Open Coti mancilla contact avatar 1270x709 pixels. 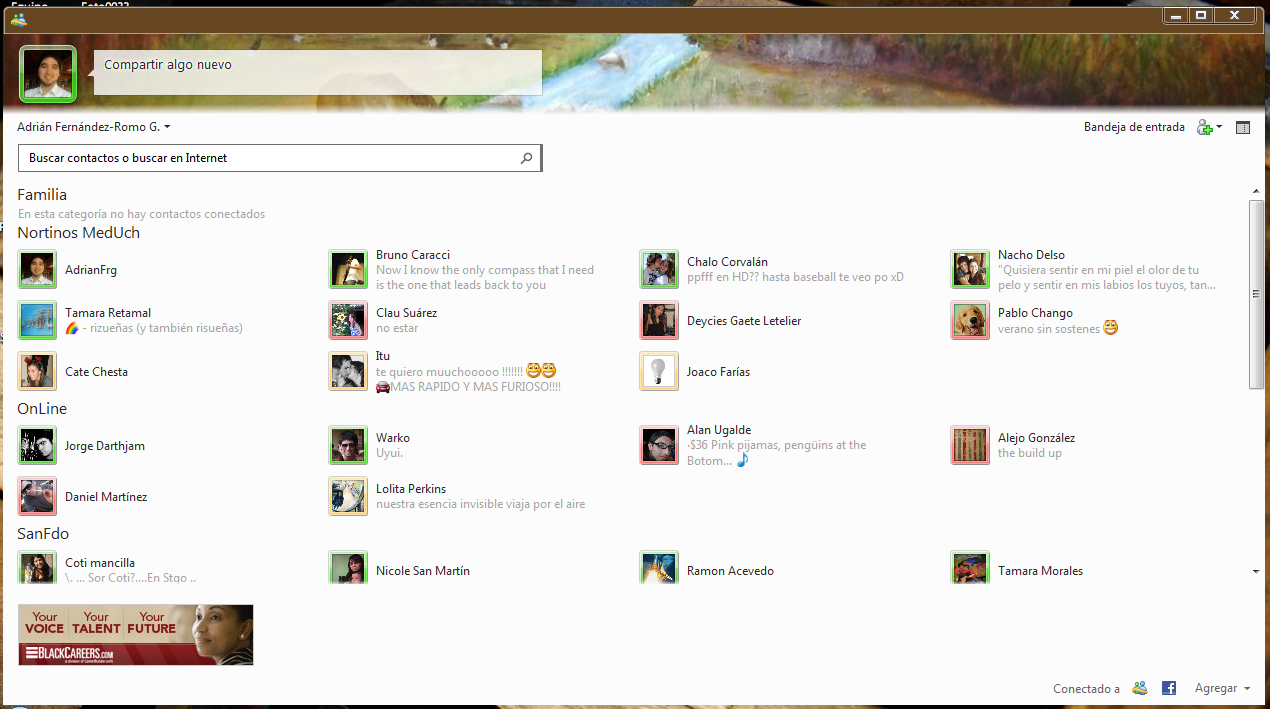point(37,568)
